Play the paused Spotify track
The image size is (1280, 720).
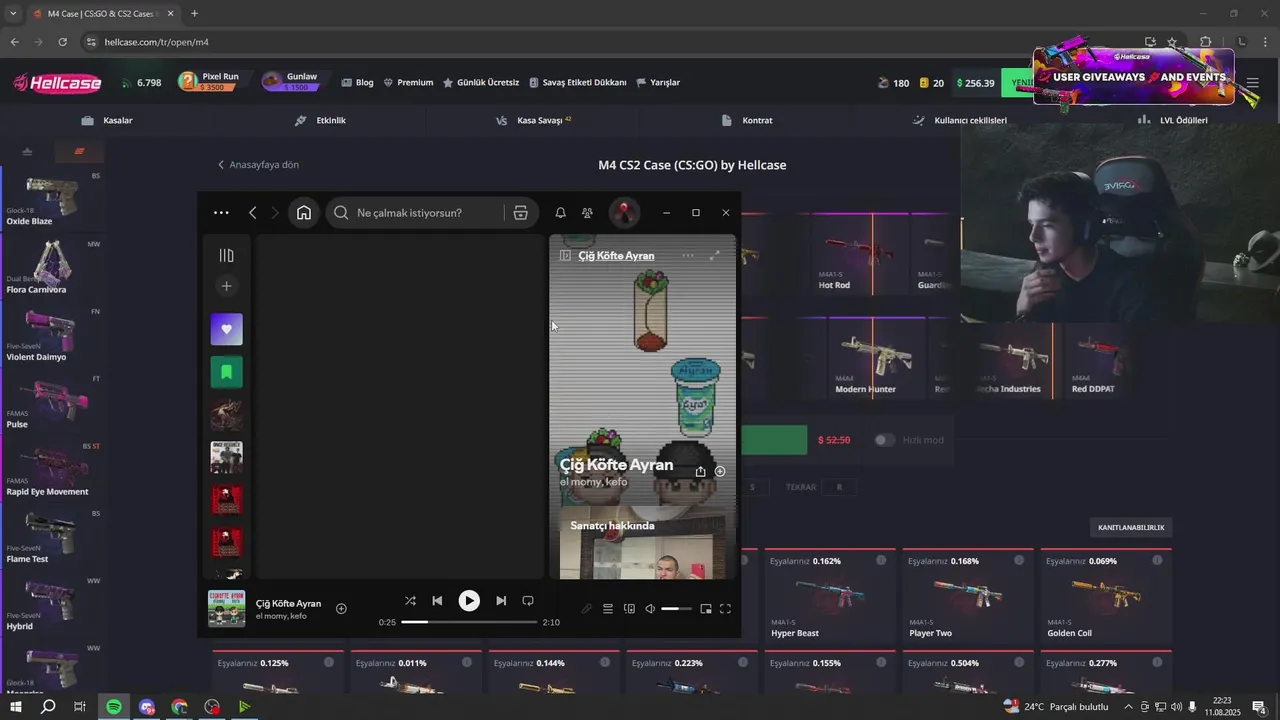[469, 601]
